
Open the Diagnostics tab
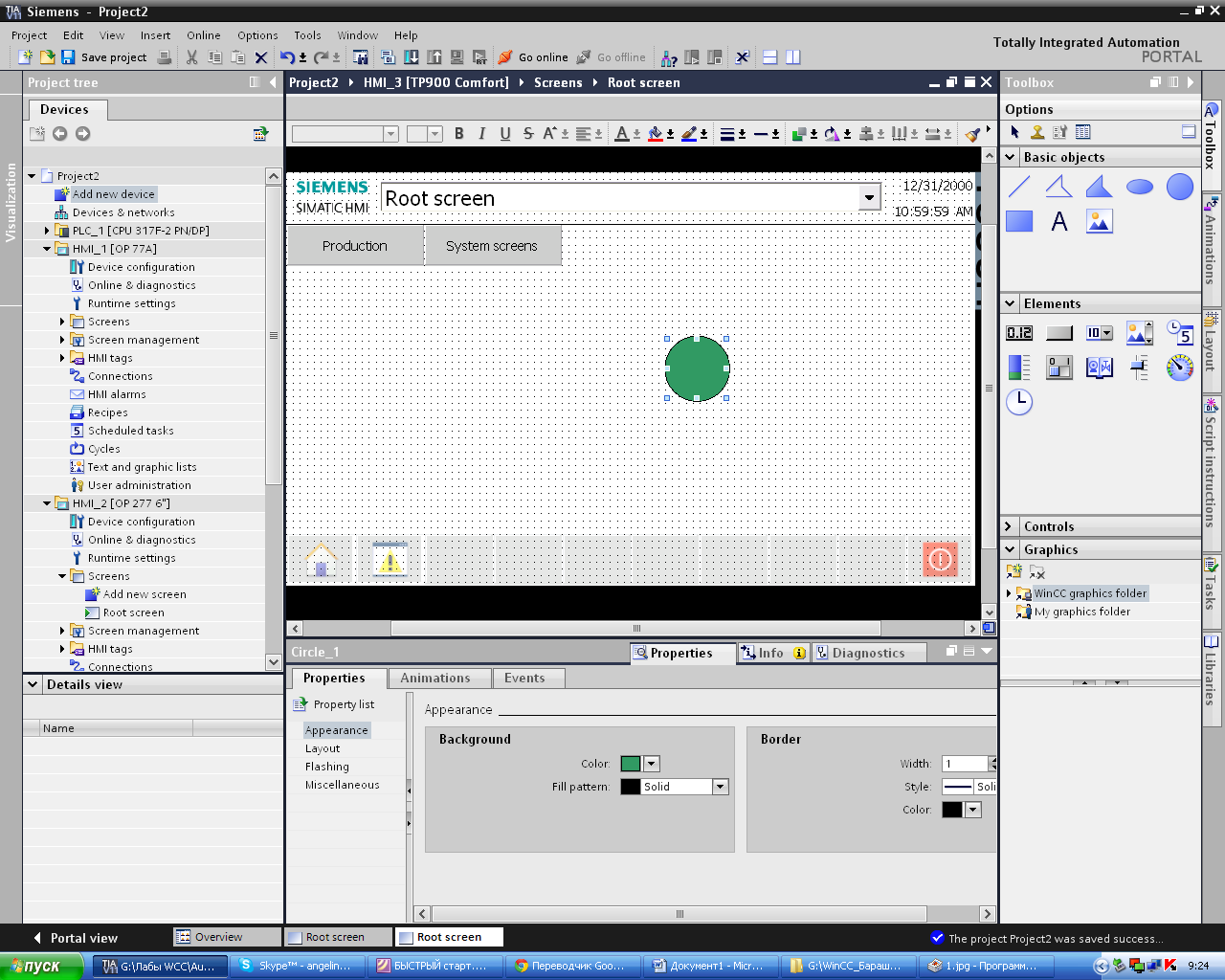coord(868,653)
